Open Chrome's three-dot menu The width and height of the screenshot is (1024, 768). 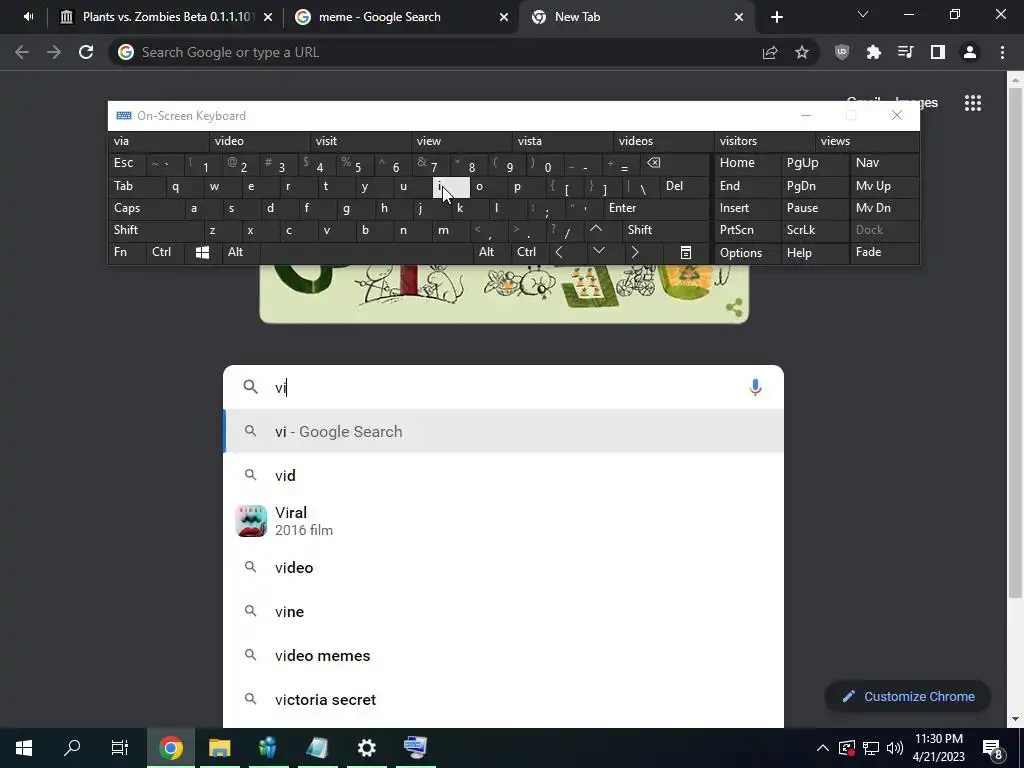(x=1002, y=52)
